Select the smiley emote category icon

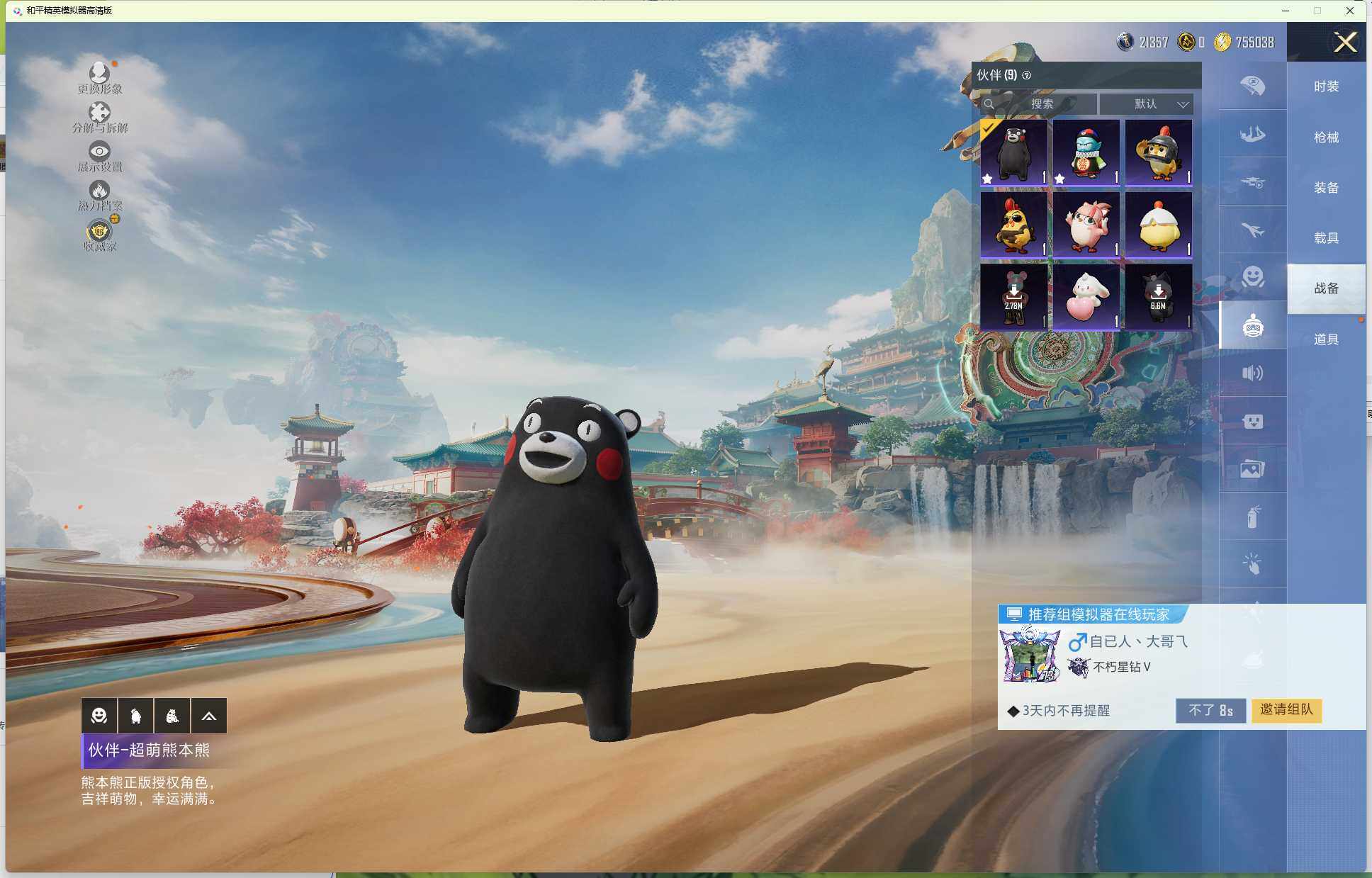pos(1252,277)
